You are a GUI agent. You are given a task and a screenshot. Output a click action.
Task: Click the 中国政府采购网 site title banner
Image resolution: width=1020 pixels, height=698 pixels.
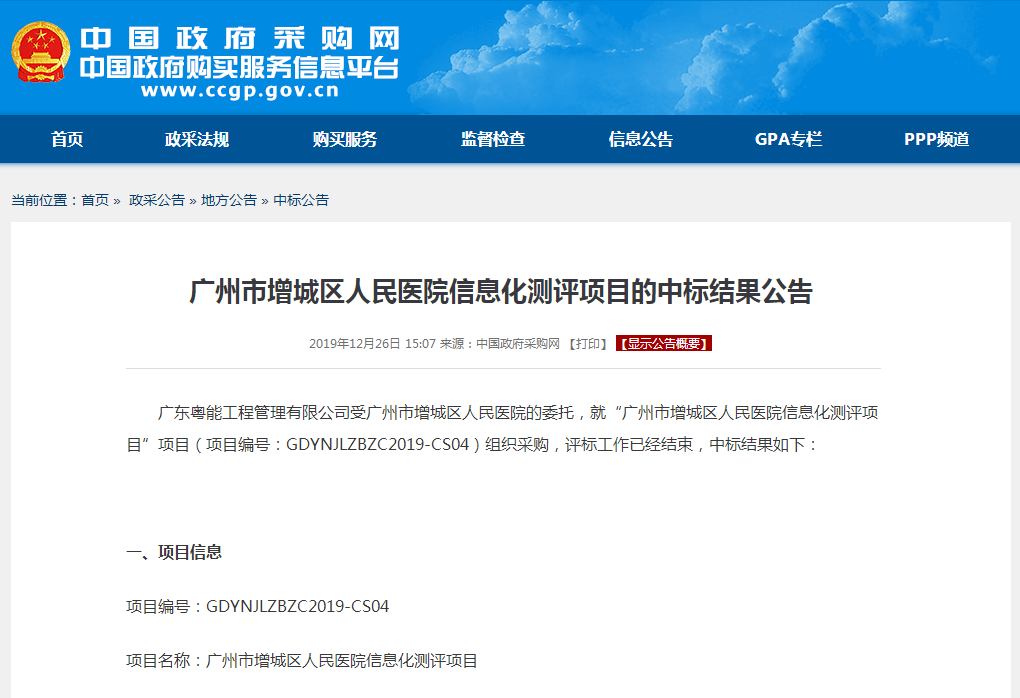point(239,38)
